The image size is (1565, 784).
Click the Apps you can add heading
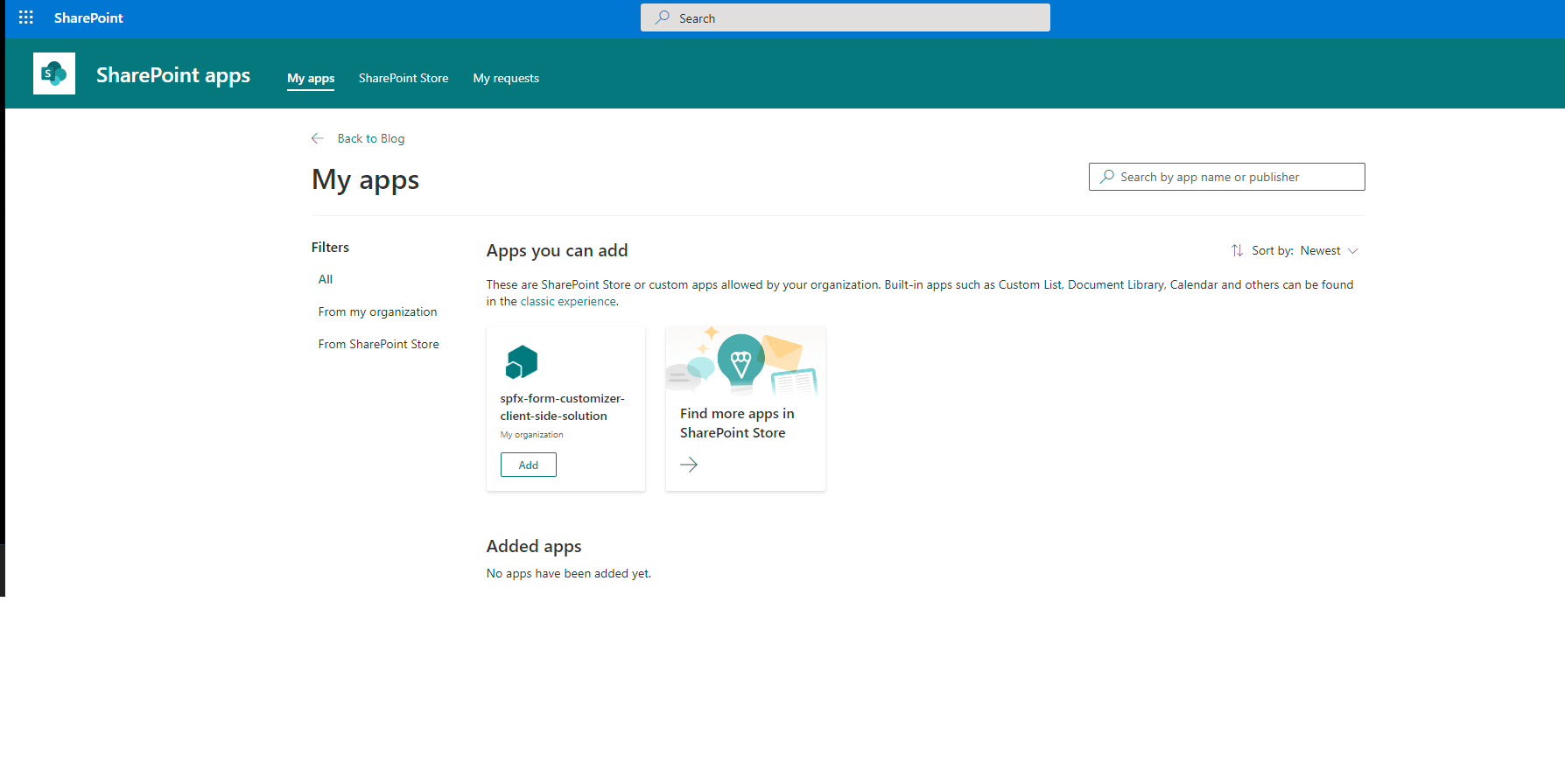pyautogui.click(x=558, y=250)
